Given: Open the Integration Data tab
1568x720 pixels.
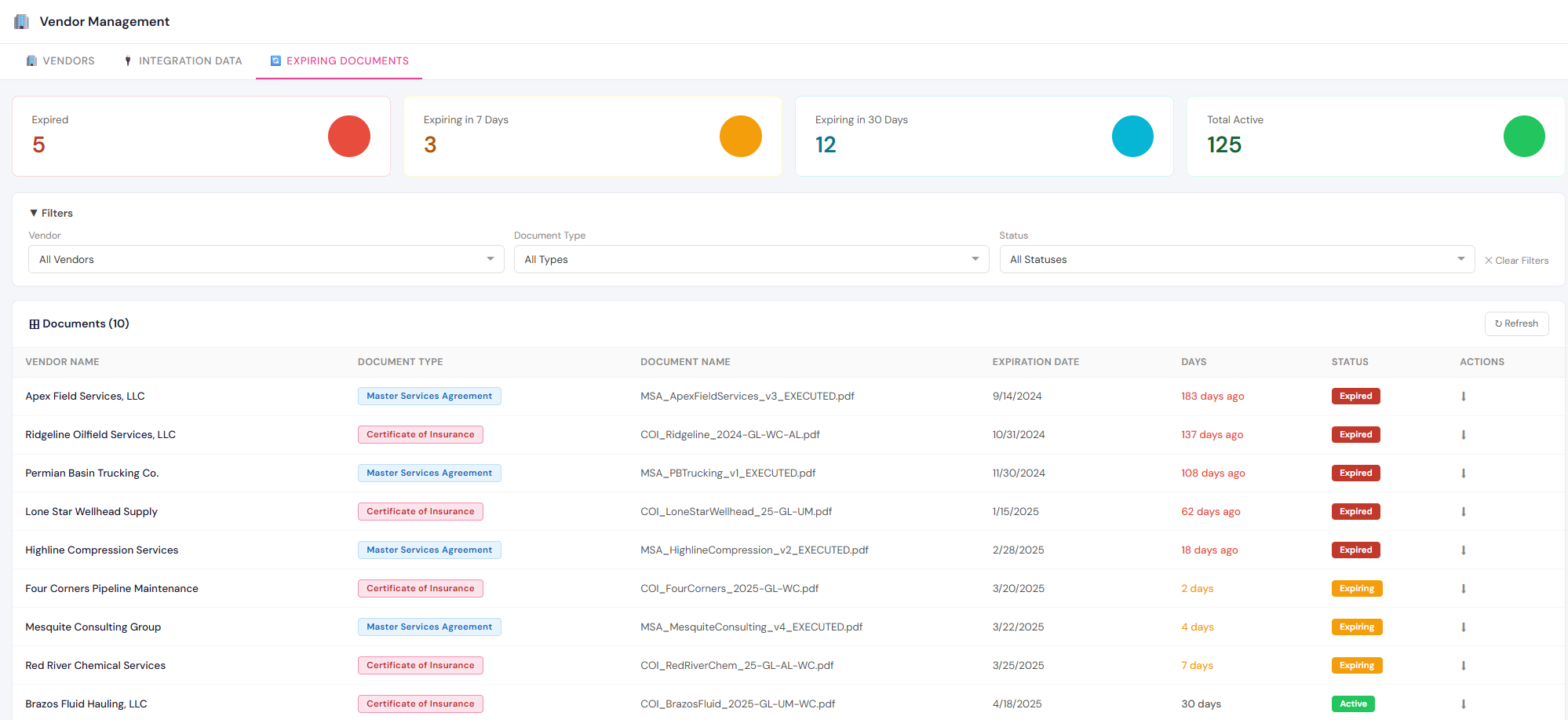Looking at the screenshot, I should (183, 60).
